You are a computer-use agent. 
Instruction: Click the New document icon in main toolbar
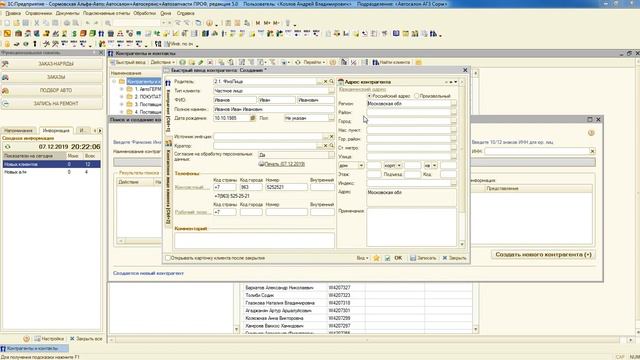(x=7, y=23)
